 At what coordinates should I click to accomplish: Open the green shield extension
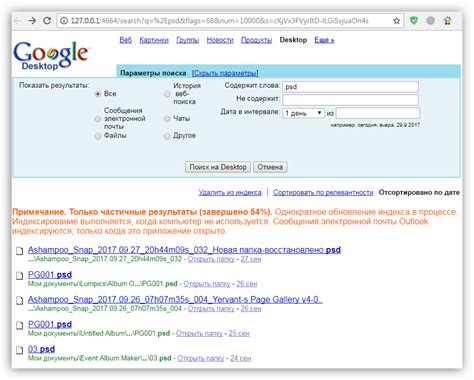coord(414,21)
